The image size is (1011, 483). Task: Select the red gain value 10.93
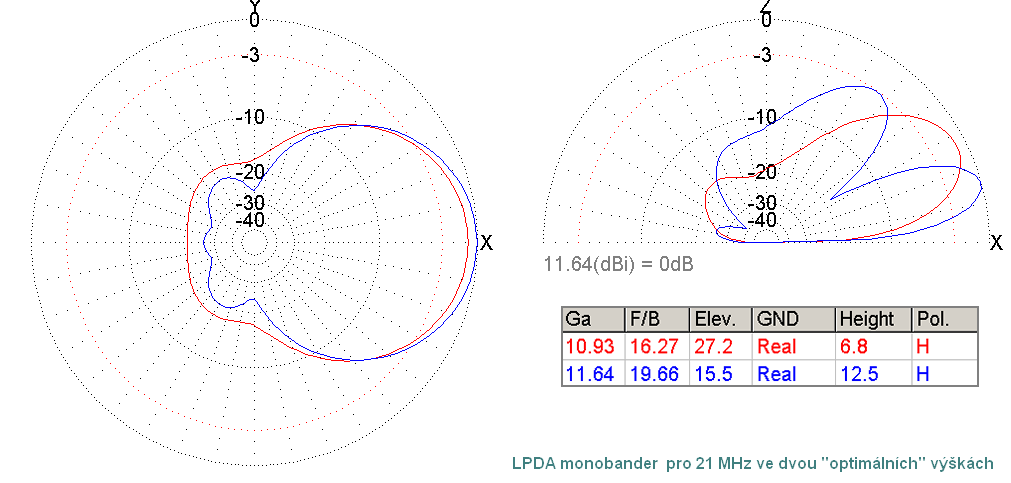tap(587, 346)
